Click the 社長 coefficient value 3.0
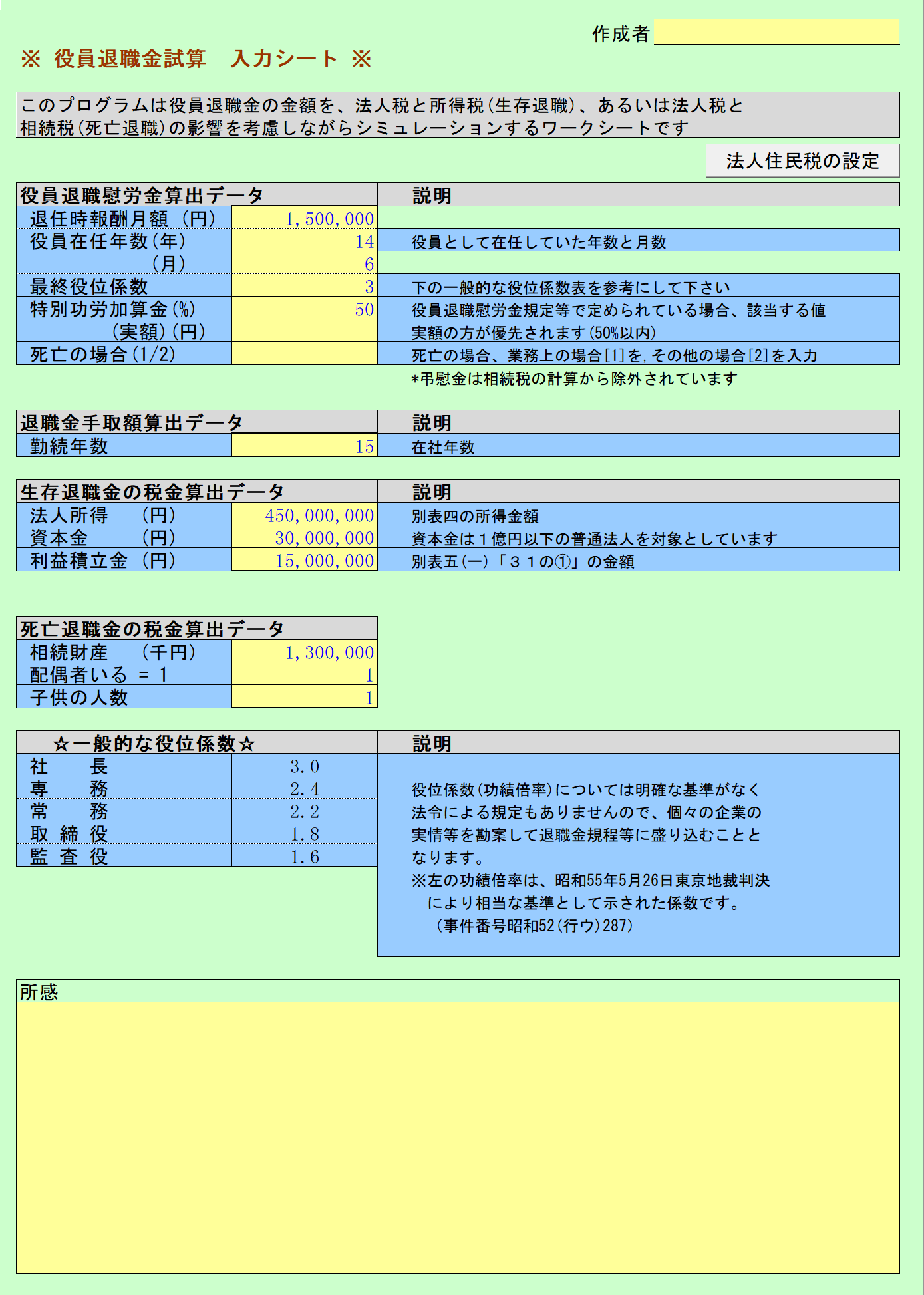Image resolution: width=924 pixels, height=1295 pixels. pos(304,766)
